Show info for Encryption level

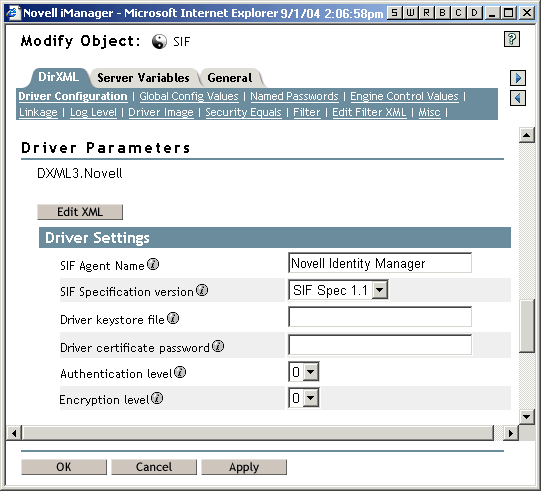pos(157,399)
